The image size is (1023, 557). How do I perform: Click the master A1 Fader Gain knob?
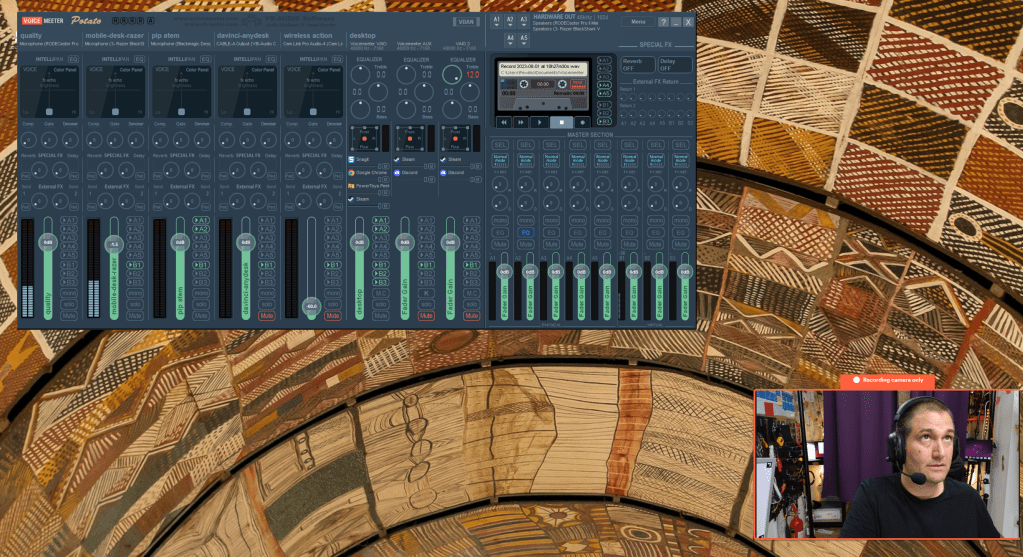click(x=504, y=271)
